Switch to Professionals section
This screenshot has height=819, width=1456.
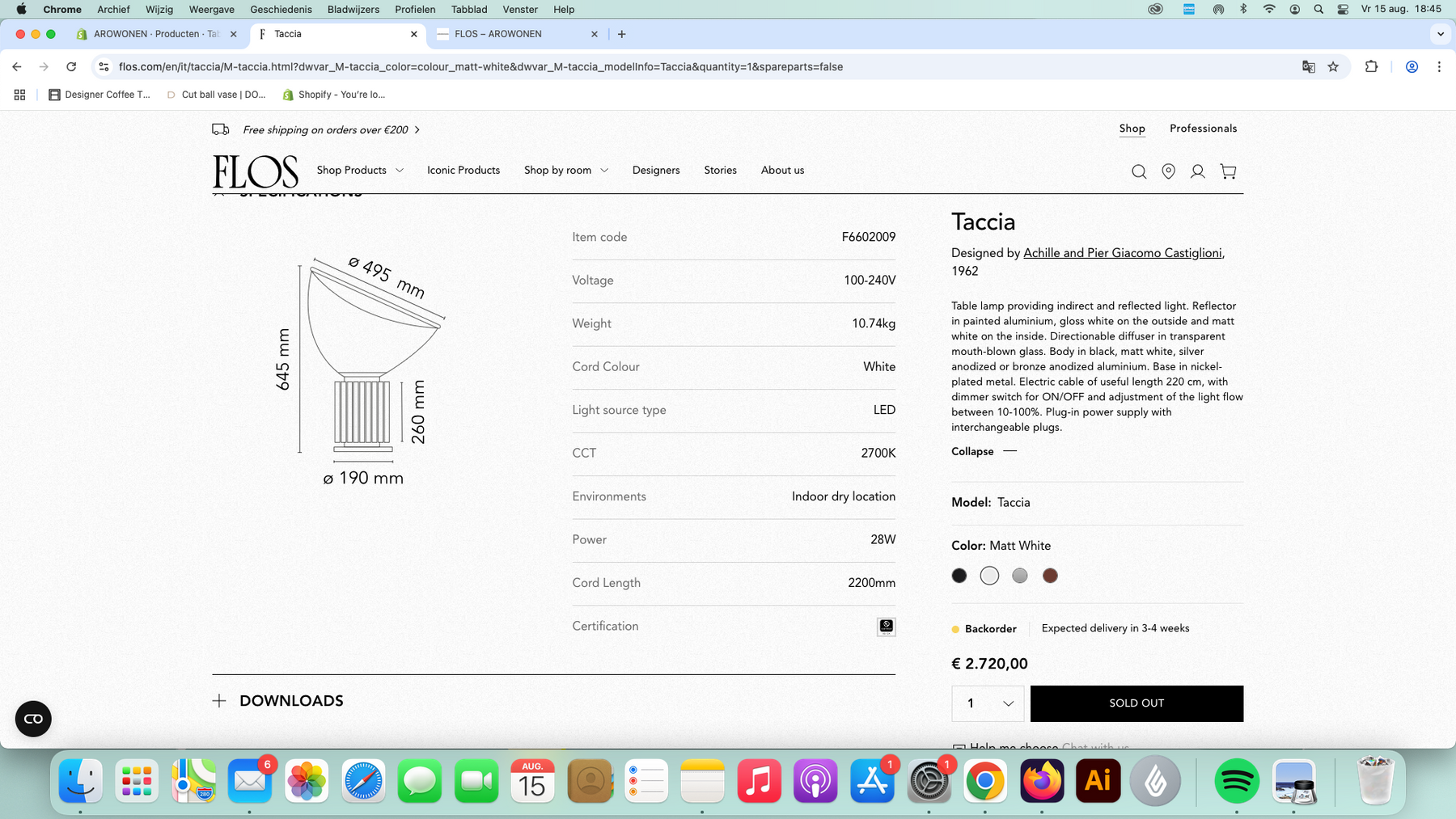[x=1203, y=129]
